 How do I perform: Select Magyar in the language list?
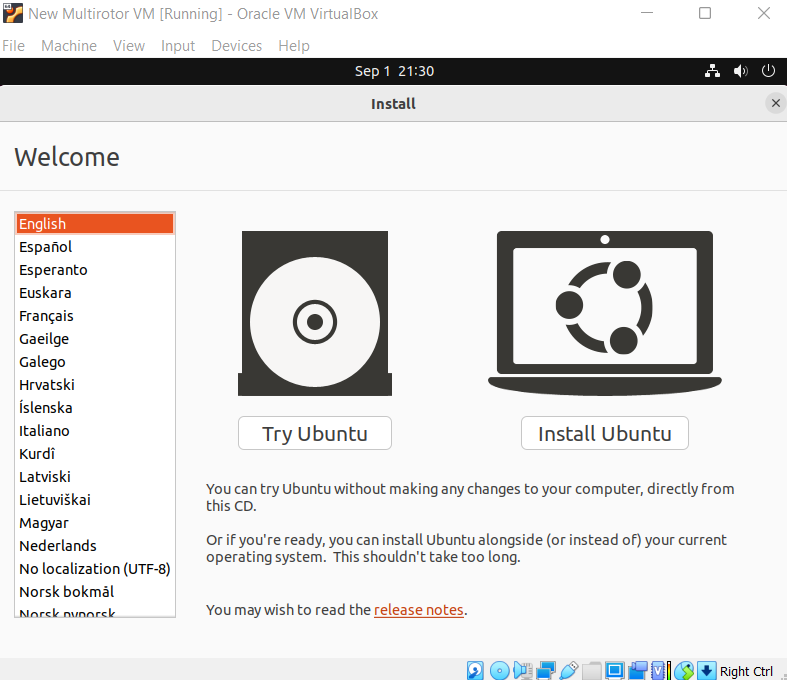point(95,523)
